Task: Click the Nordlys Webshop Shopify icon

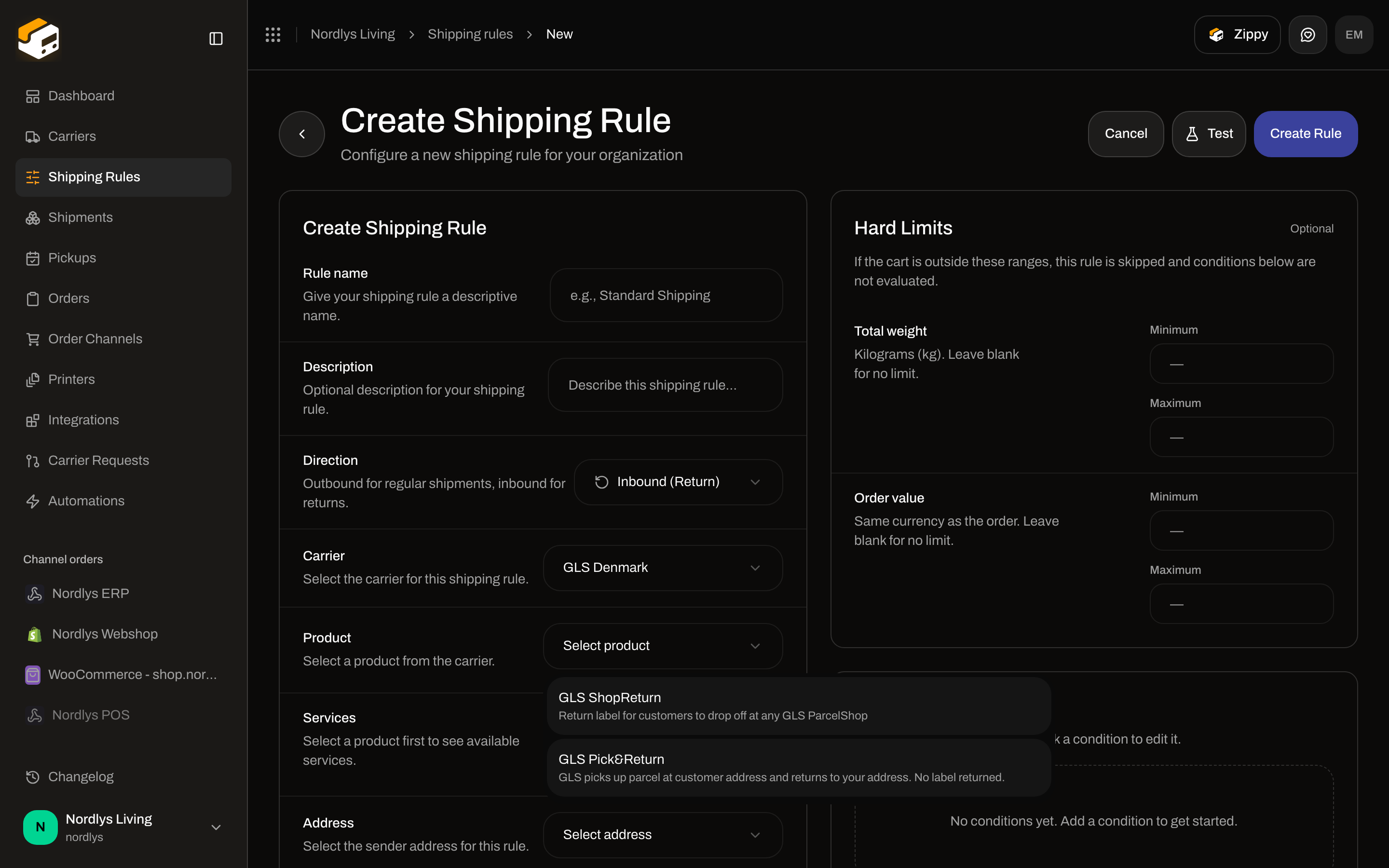Action: pos(34,634)
